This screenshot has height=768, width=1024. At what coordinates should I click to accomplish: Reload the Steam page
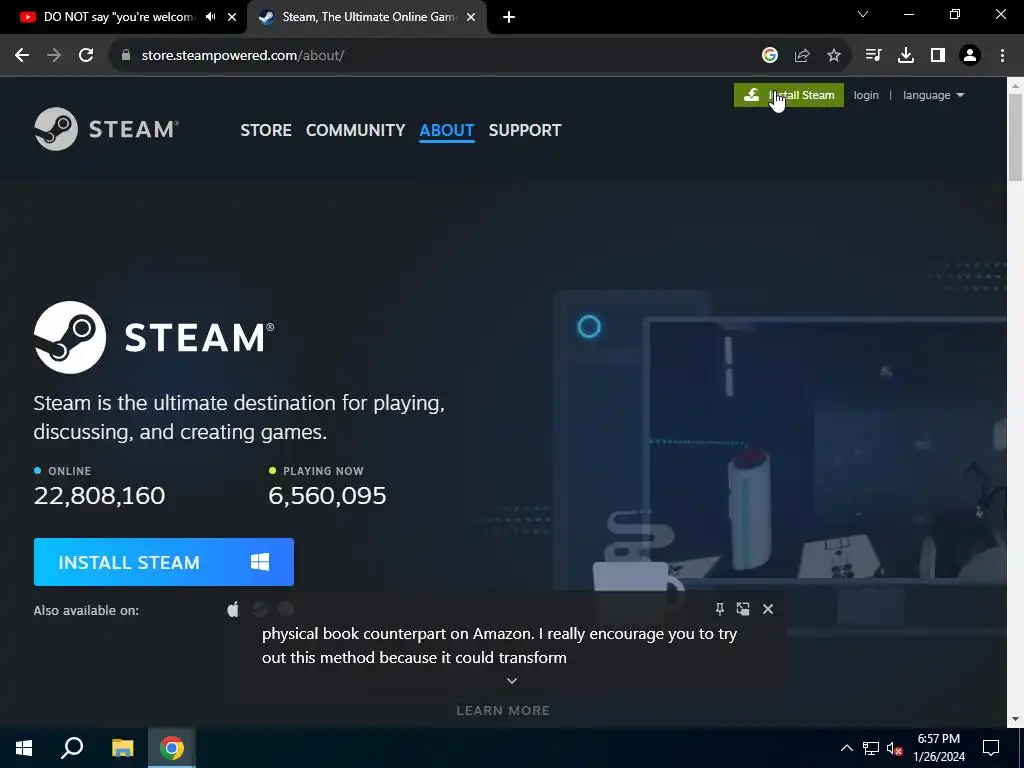coord(86,56)
